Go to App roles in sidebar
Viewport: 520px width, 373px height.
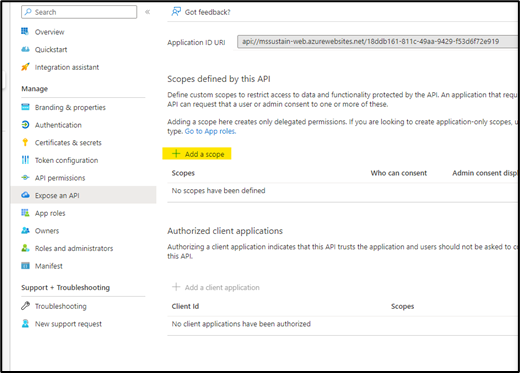(x=50, y=213)
